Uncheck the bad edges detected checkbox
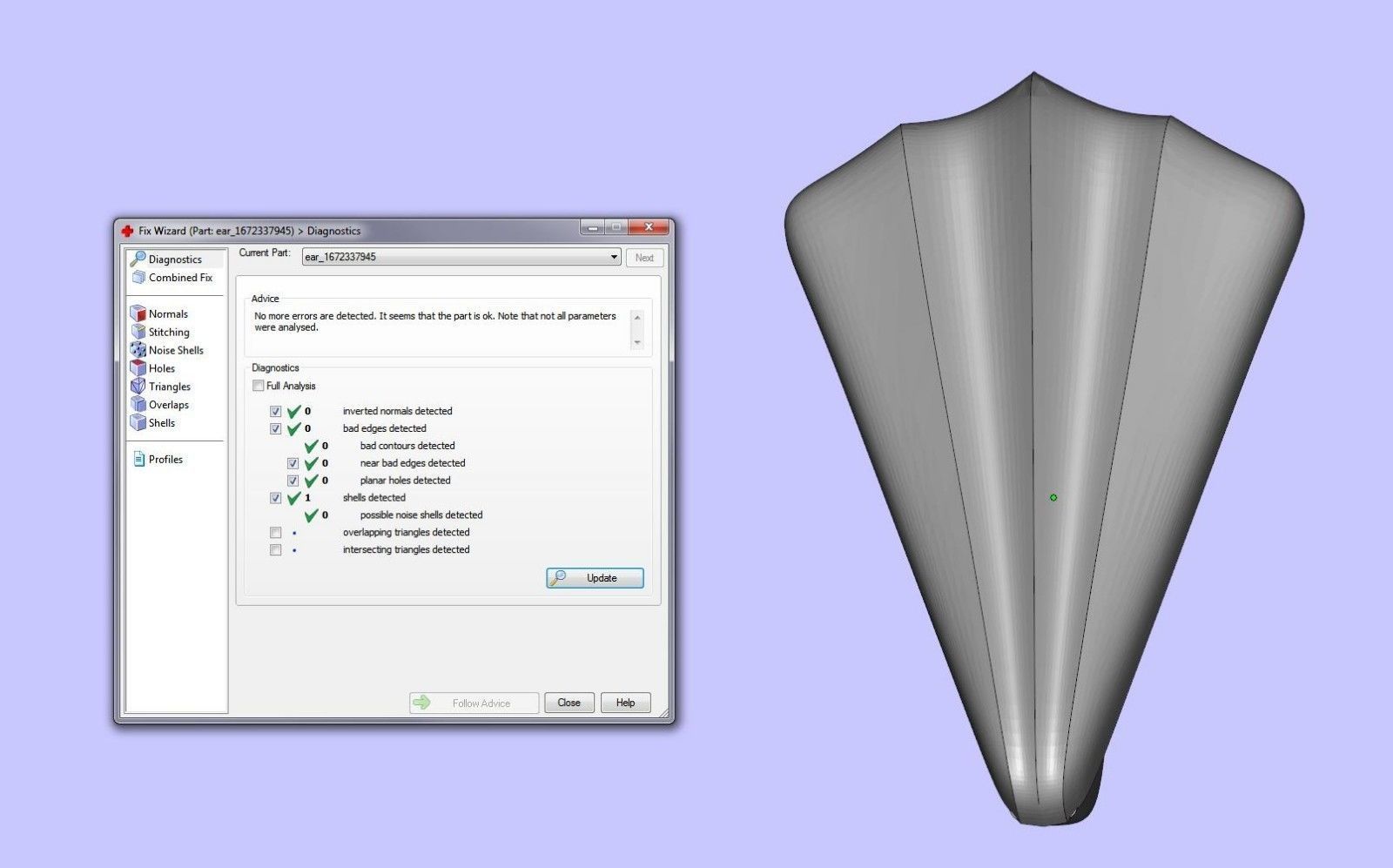This screenshot has width=1393, height=868. click(x=275, y=428)
